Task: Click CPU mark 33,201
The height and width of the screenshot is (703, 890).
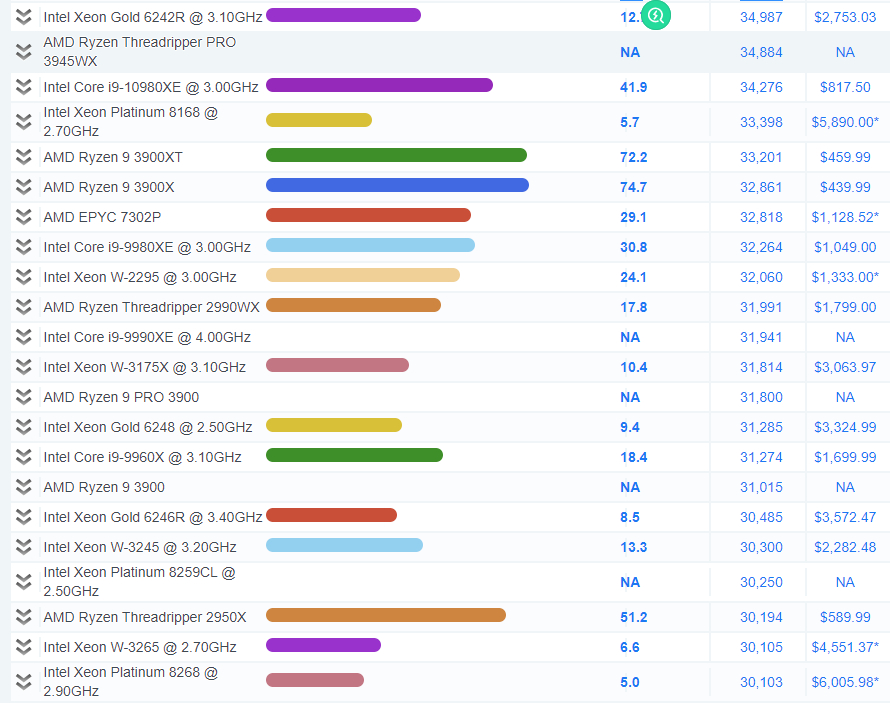Action: (x=761, y=157)
